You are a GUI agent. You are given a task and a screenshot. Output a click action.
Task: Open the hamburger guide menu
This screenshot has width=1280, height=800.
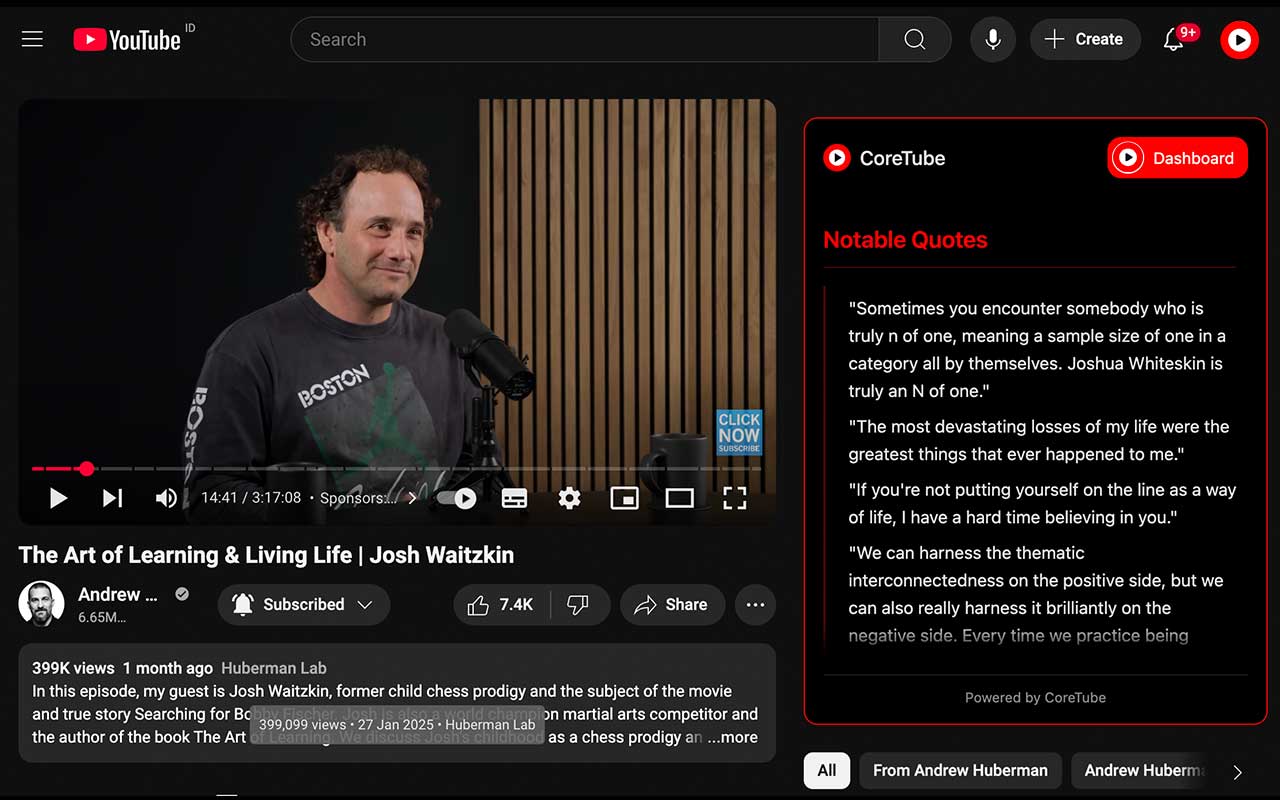(32, 39)
